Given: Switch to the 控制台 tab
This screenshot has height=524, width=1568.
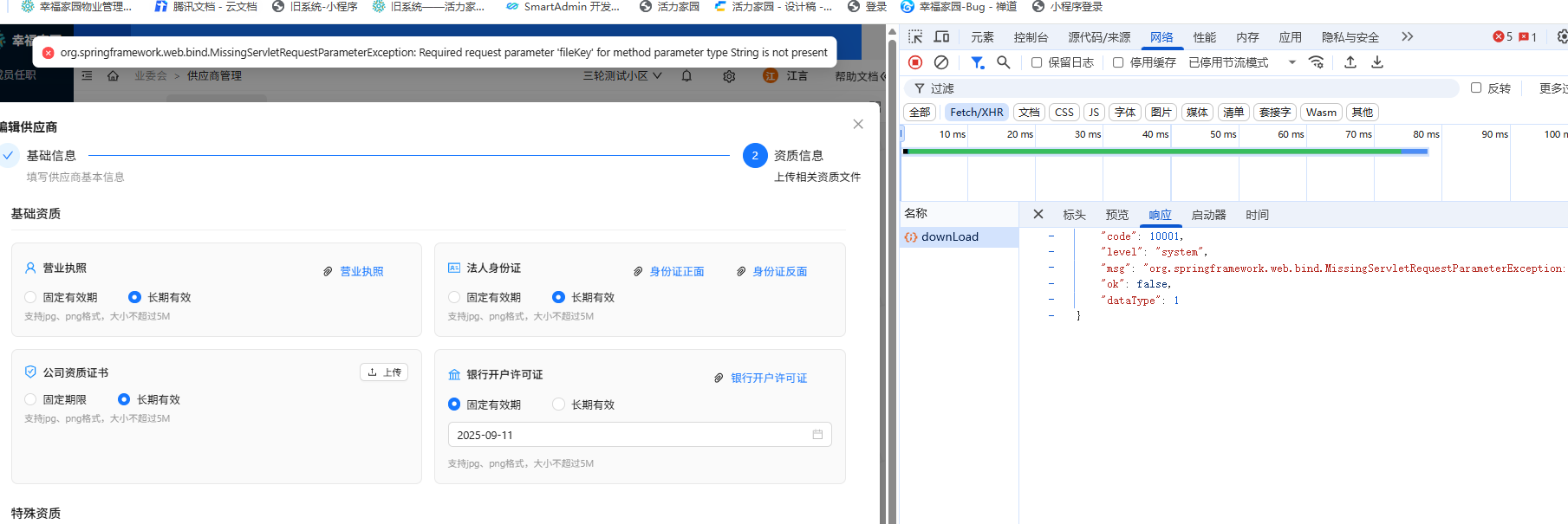Looking at the screenshot, I should 1031,37.
